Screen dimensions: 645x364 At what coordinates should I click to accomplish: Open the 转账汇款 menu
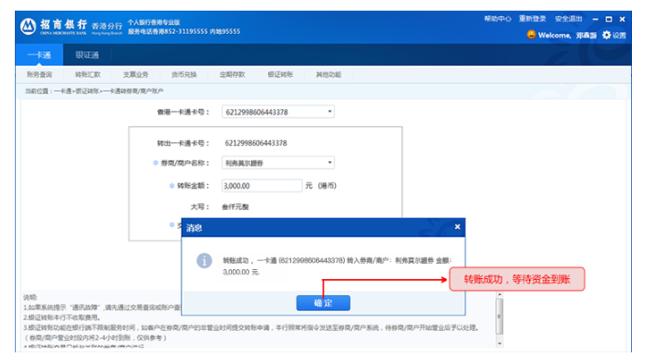[88, 75]
